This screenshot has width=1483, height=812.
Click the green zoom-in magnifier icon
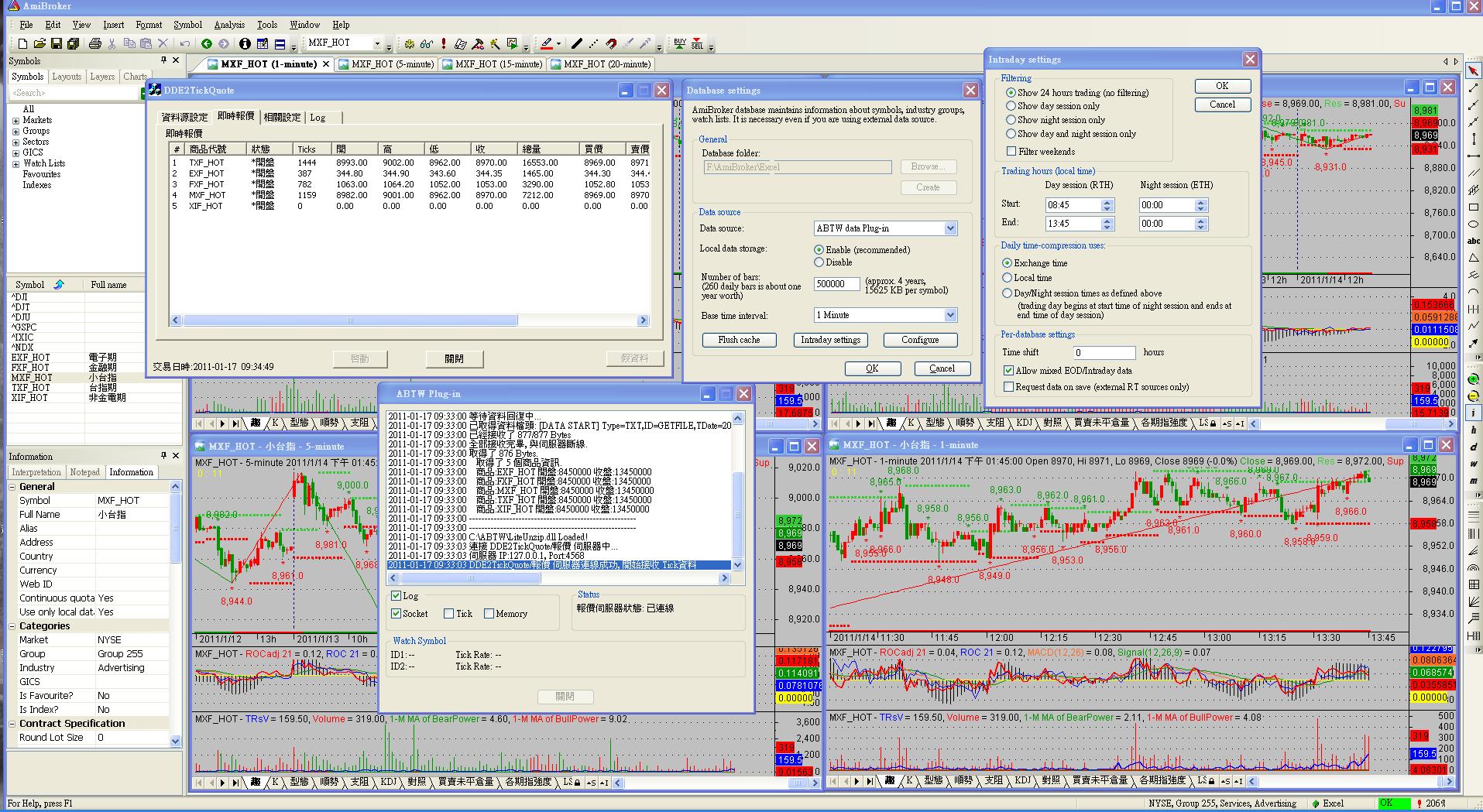pos(1474,379)
